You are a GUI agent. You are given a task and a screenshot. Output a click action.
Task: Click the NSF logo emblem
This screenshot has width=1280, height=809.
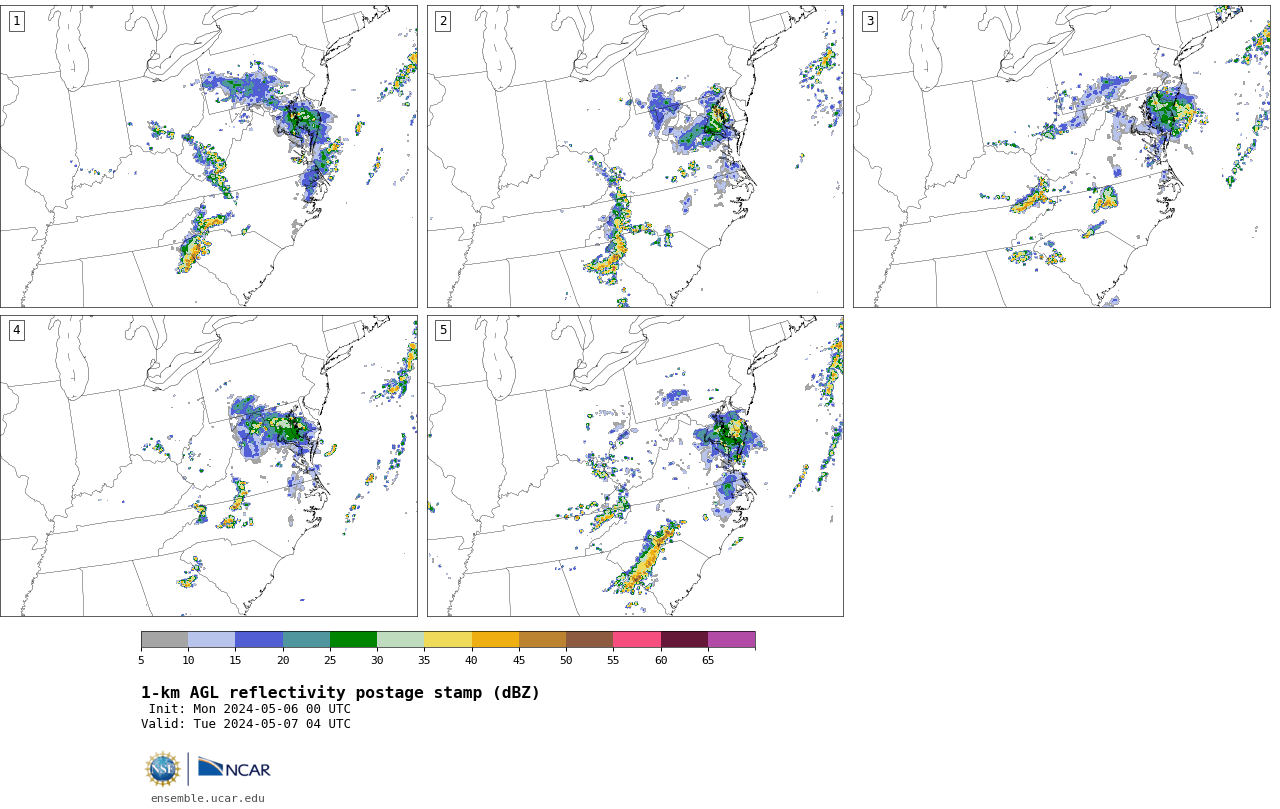tap(163, 769)
